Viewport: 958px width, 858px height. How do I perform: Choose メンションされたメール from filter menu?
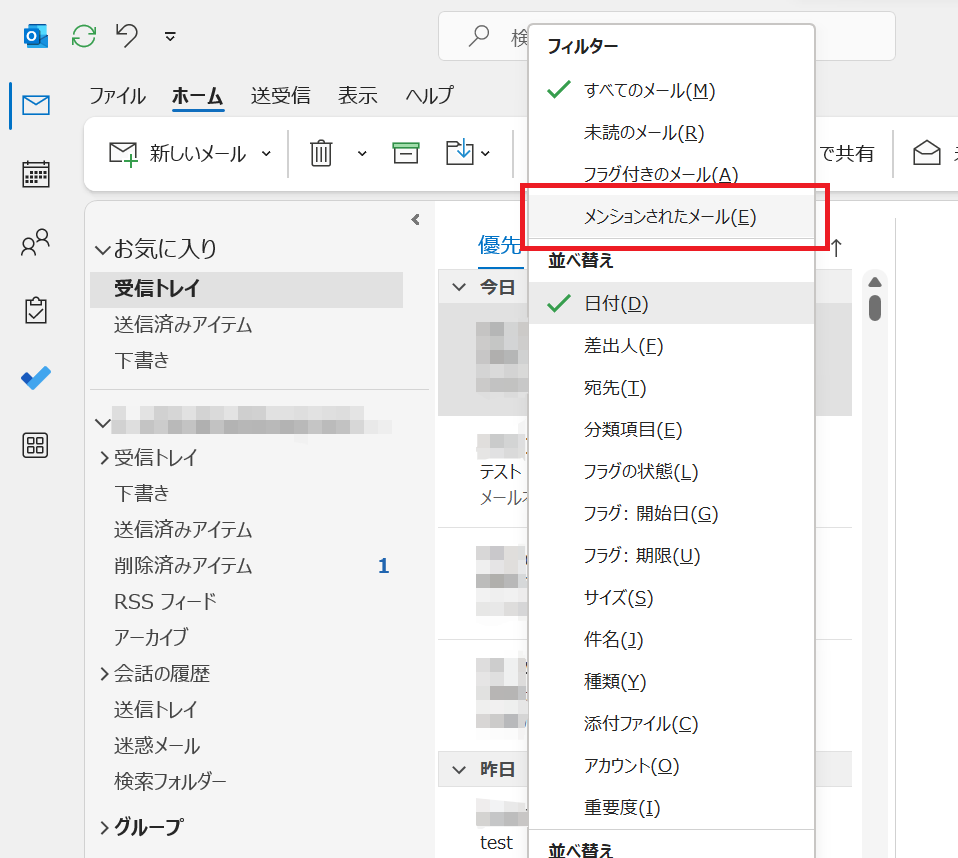pyautogui.click(x=670, y=217)
